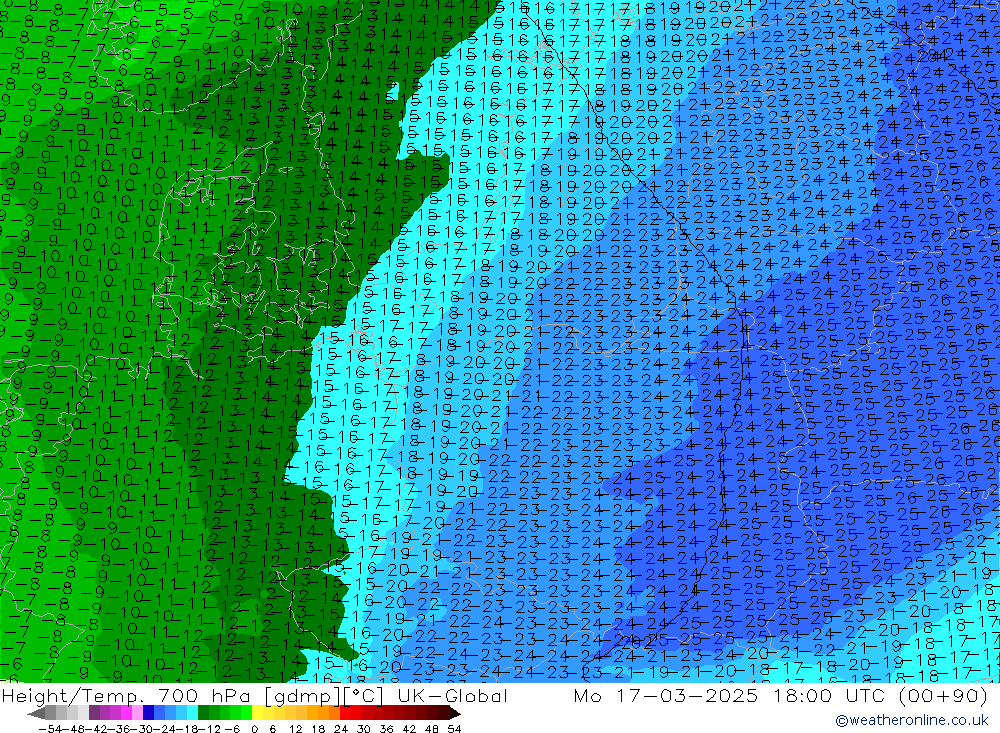
Task: Open the weatheronline.co.uk copyright link
Action: [x=911, y=720]
